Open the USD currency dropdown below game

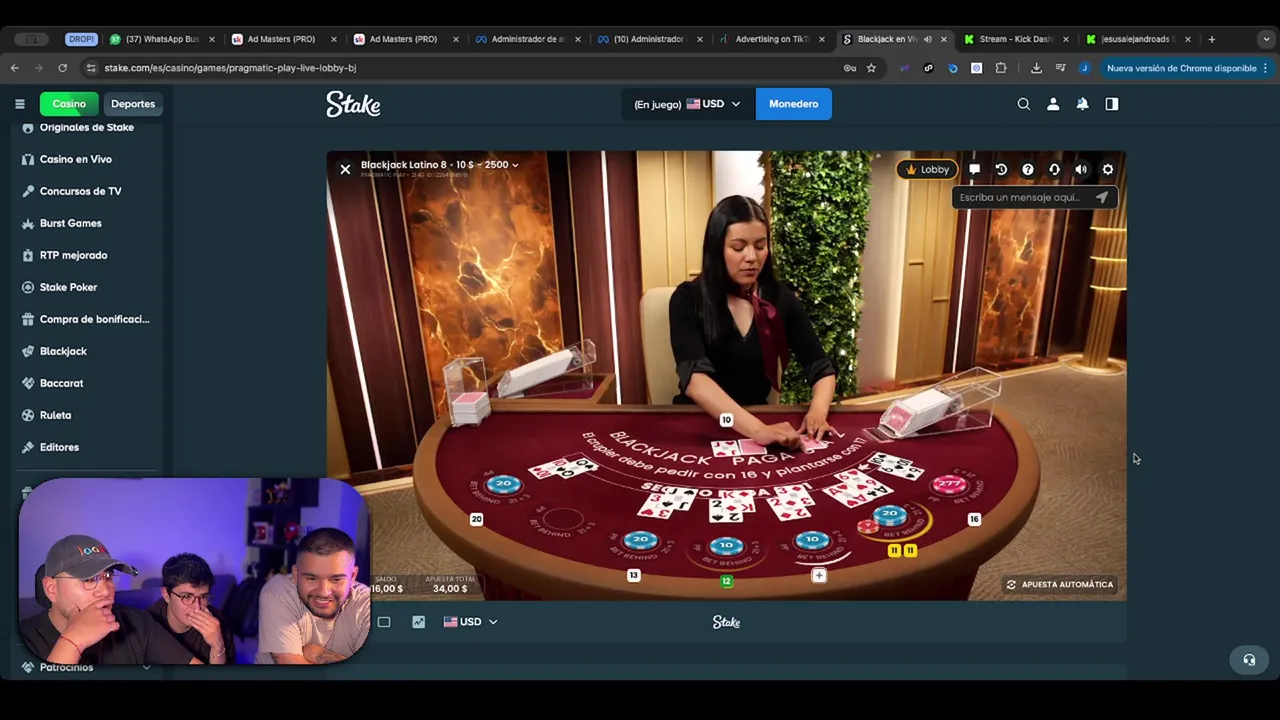click(470, 622)
